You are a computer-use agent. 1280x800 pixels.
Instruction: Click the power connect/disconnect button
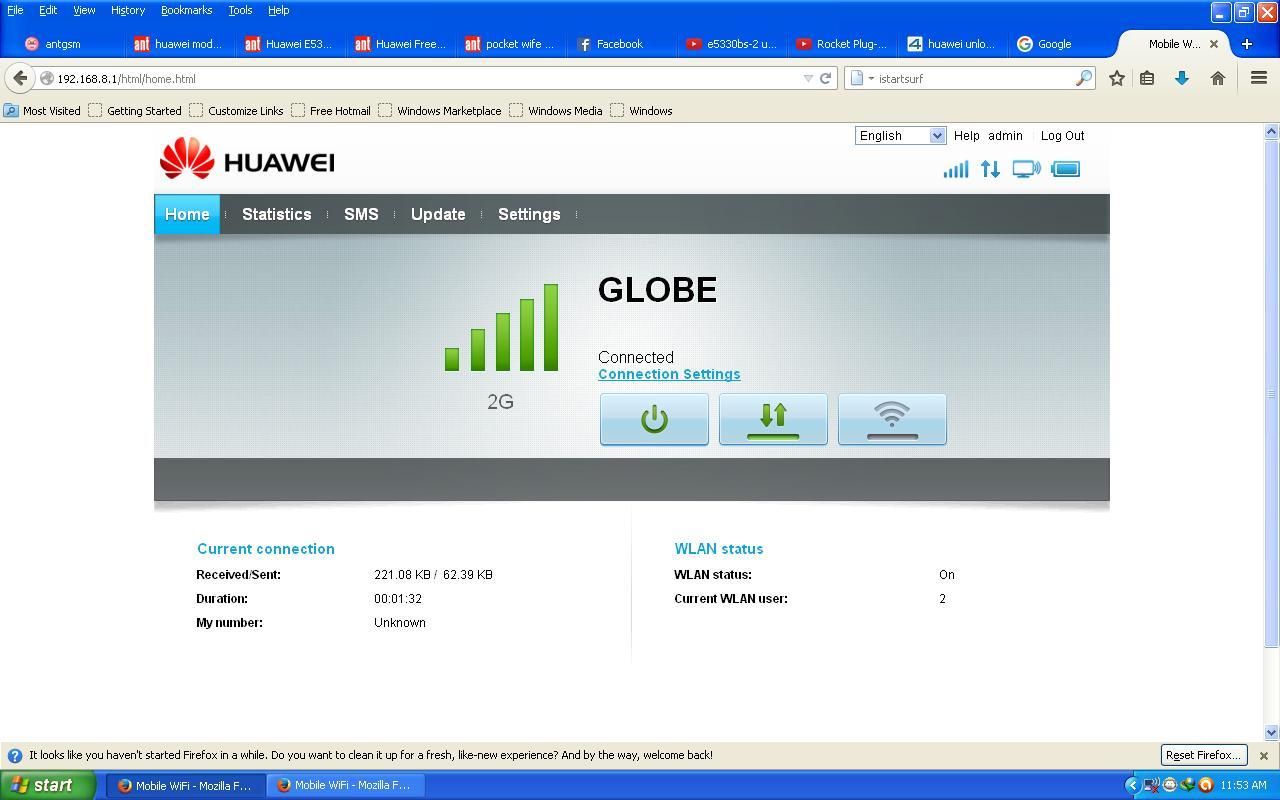click(x=654, y=419)
